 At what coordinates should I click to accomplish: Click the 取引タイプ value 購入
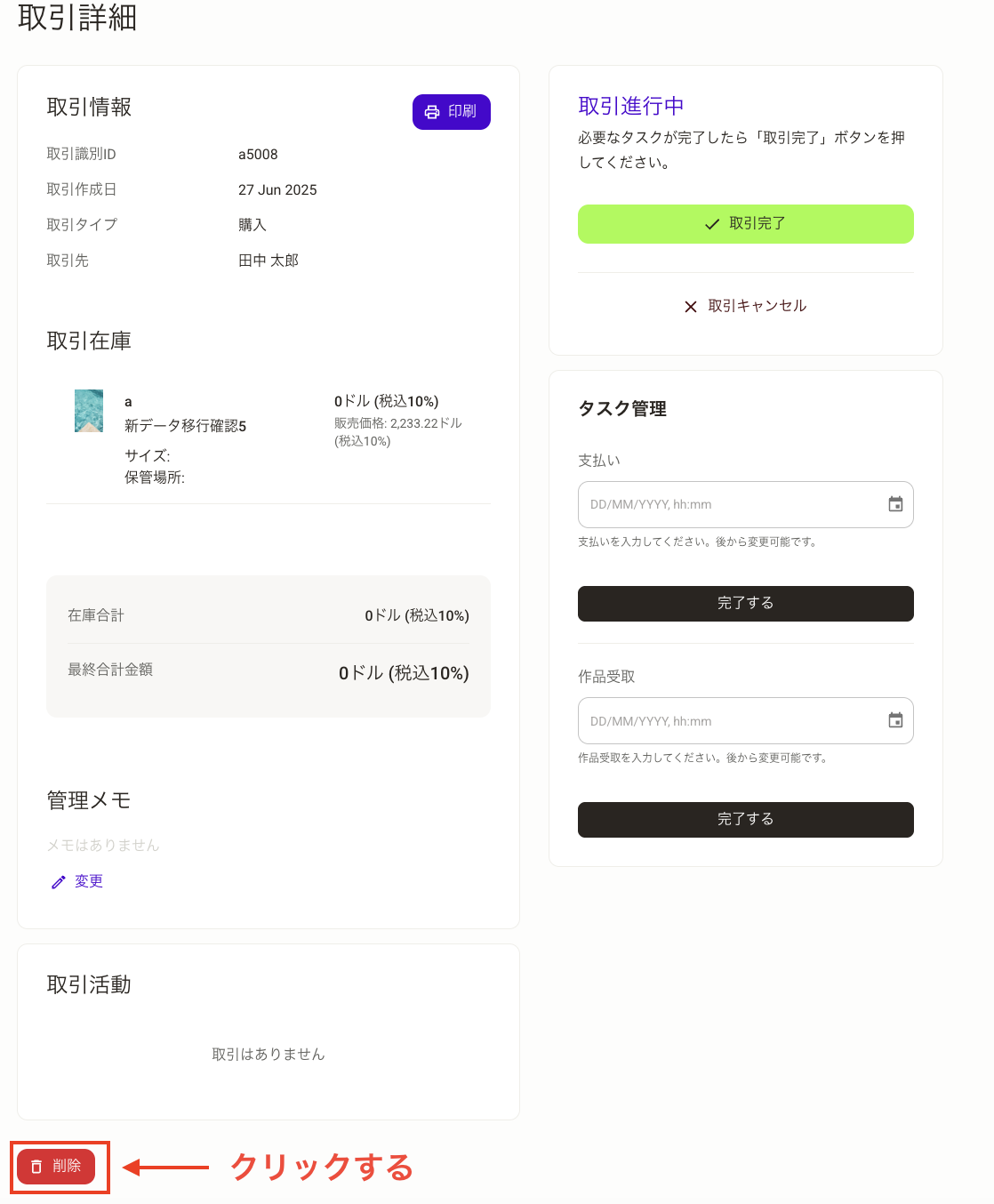click(253, 225)
